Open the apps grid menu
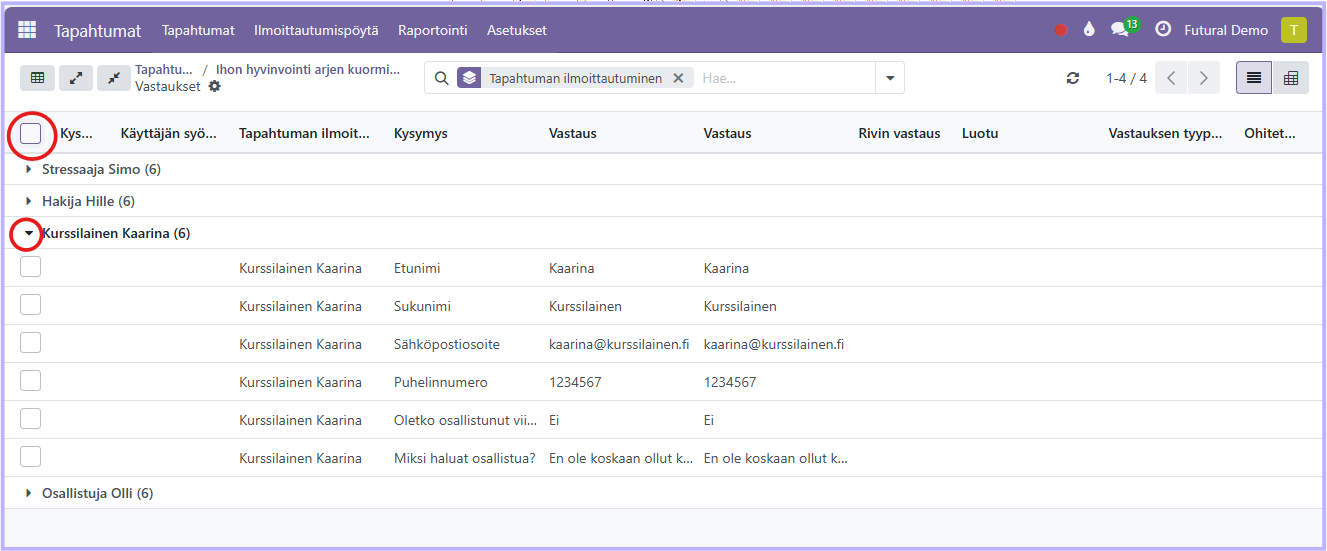 pos(27,30)
